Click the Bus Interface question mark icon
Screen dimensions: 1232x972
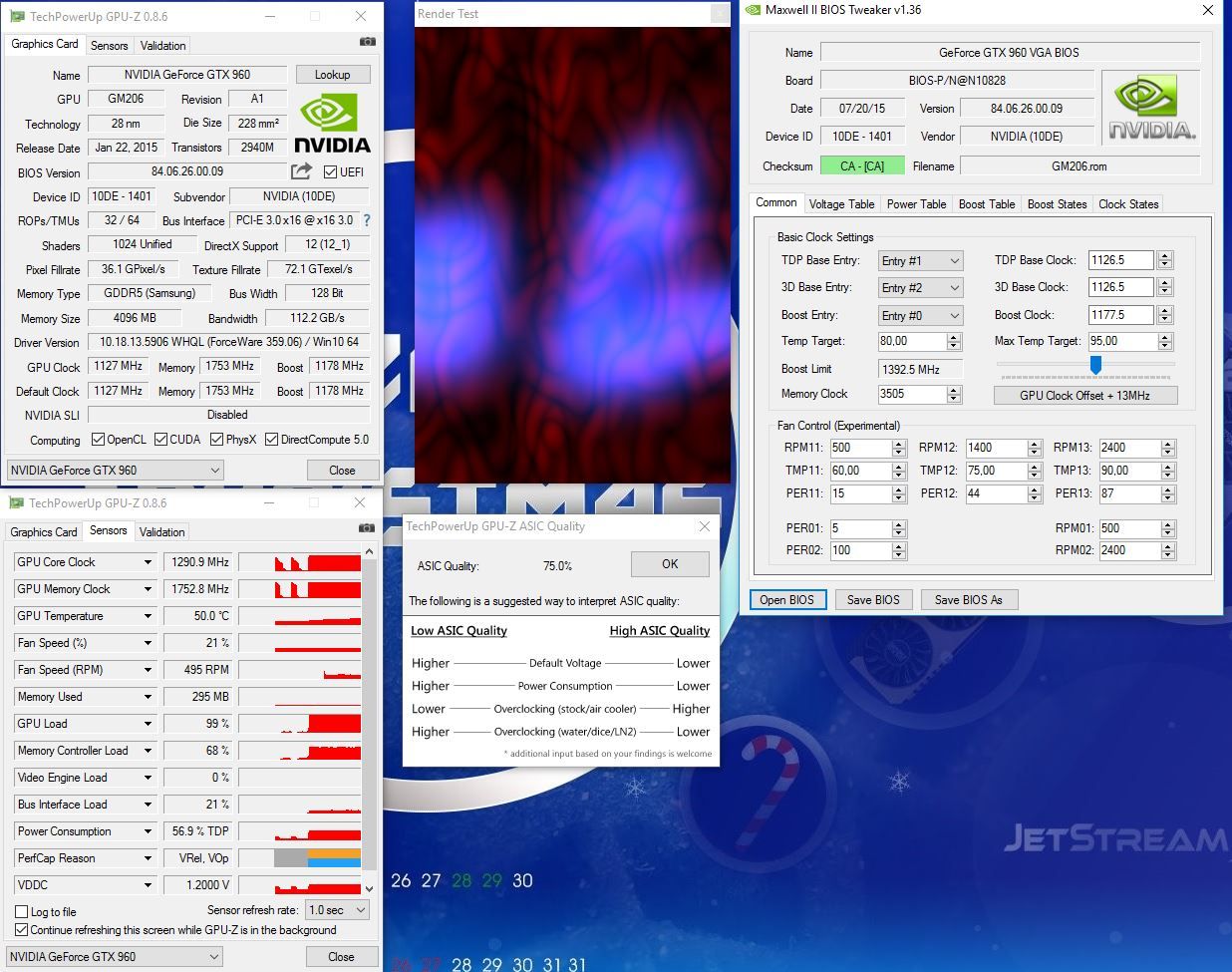pos(367,220)
